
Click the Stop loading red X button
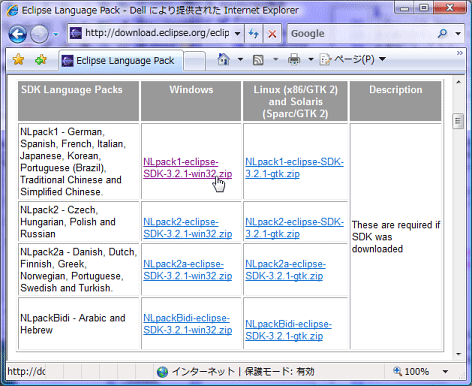click(x=272, y=33)
